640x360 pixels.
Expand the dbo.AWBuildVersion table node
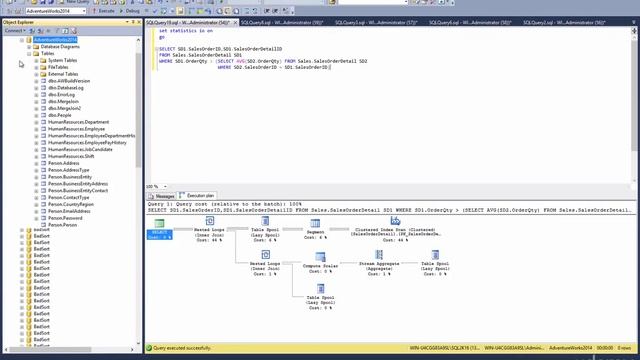36,81
